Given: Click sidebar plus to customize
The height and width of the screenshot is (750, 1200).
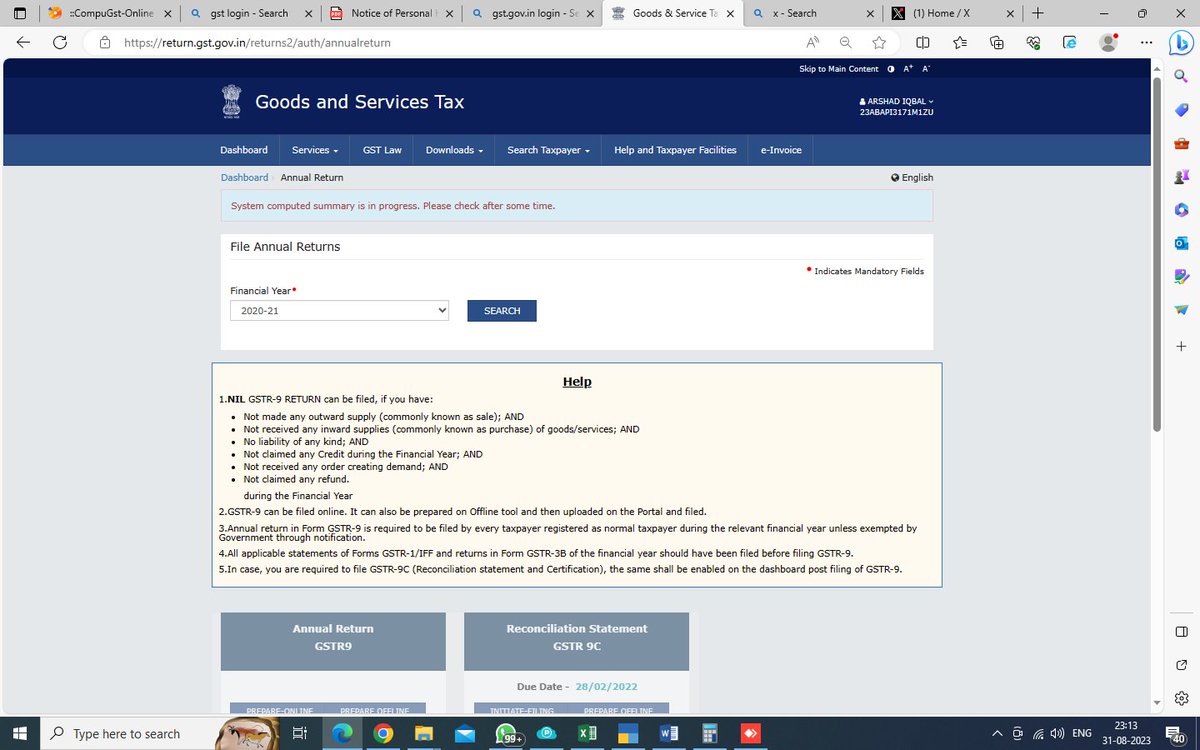Looking at the screenshot, I should coord(1181,346).
